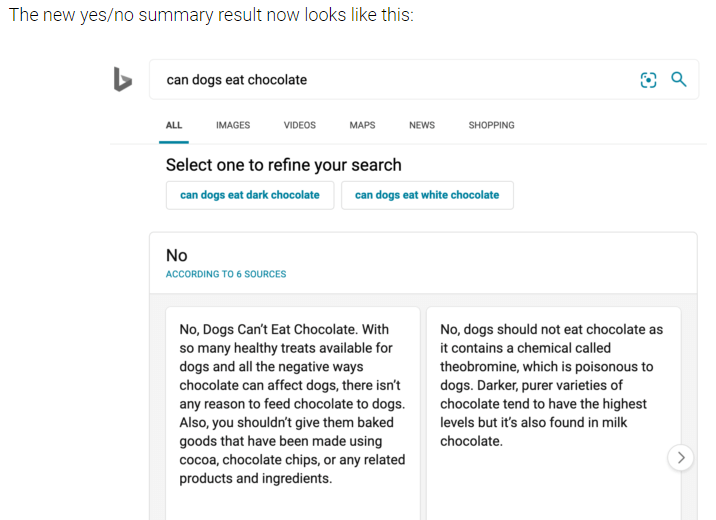Open According to 6 Sources link
Viewport: 716px width, 520px height.
pyautogui.click(x=226, y=274)
